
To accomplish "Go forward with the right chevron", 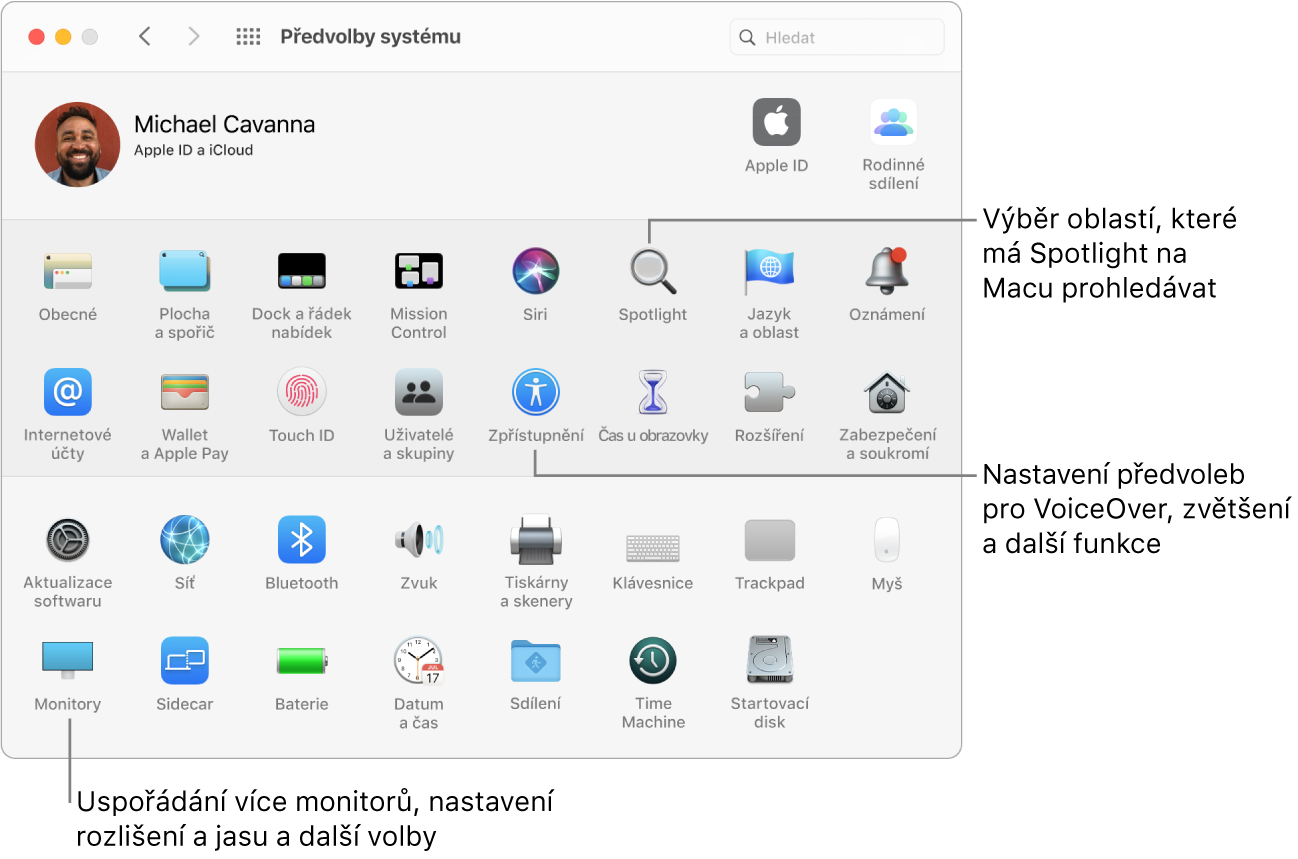I will [x=194, y=37].
